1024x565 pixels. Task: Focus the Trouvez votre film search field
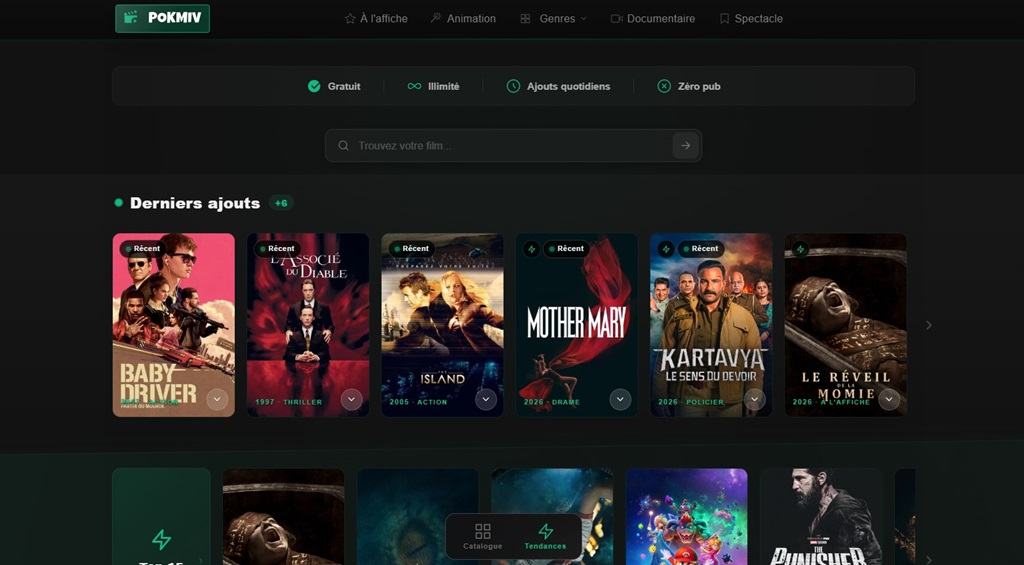coord(513,146)
